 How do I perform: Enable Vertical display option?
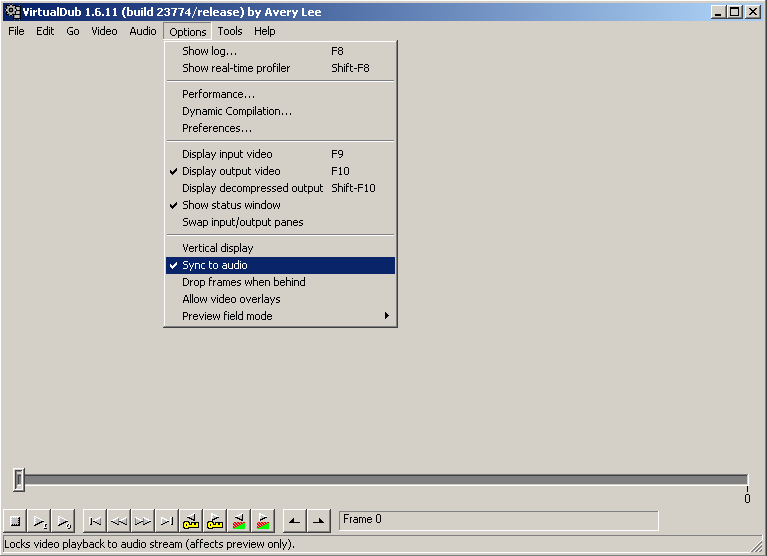pos(280,248)
